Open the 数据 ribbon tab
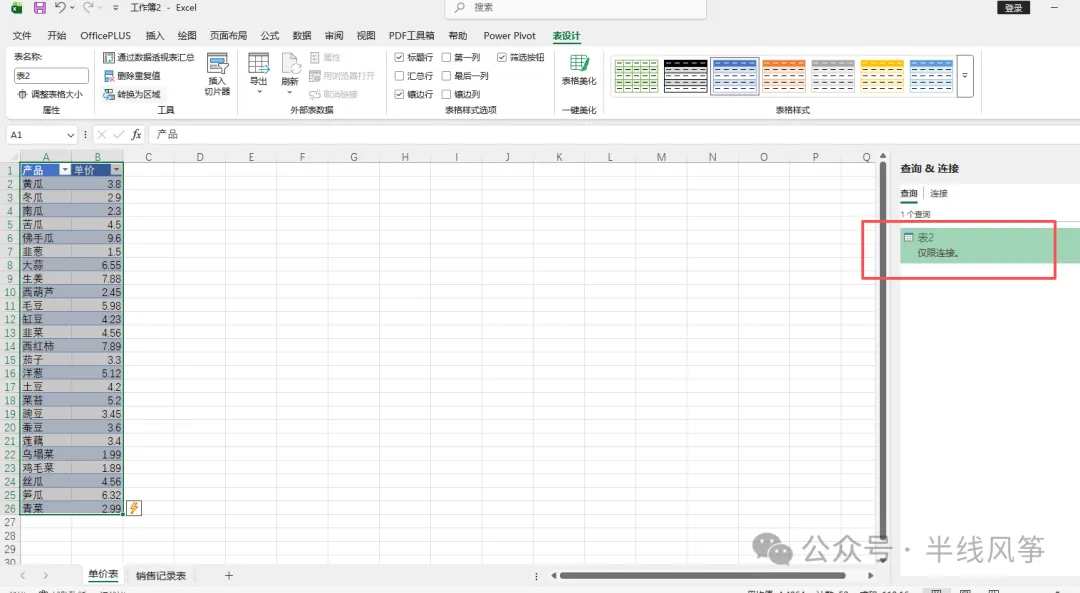 coord(302,36)
